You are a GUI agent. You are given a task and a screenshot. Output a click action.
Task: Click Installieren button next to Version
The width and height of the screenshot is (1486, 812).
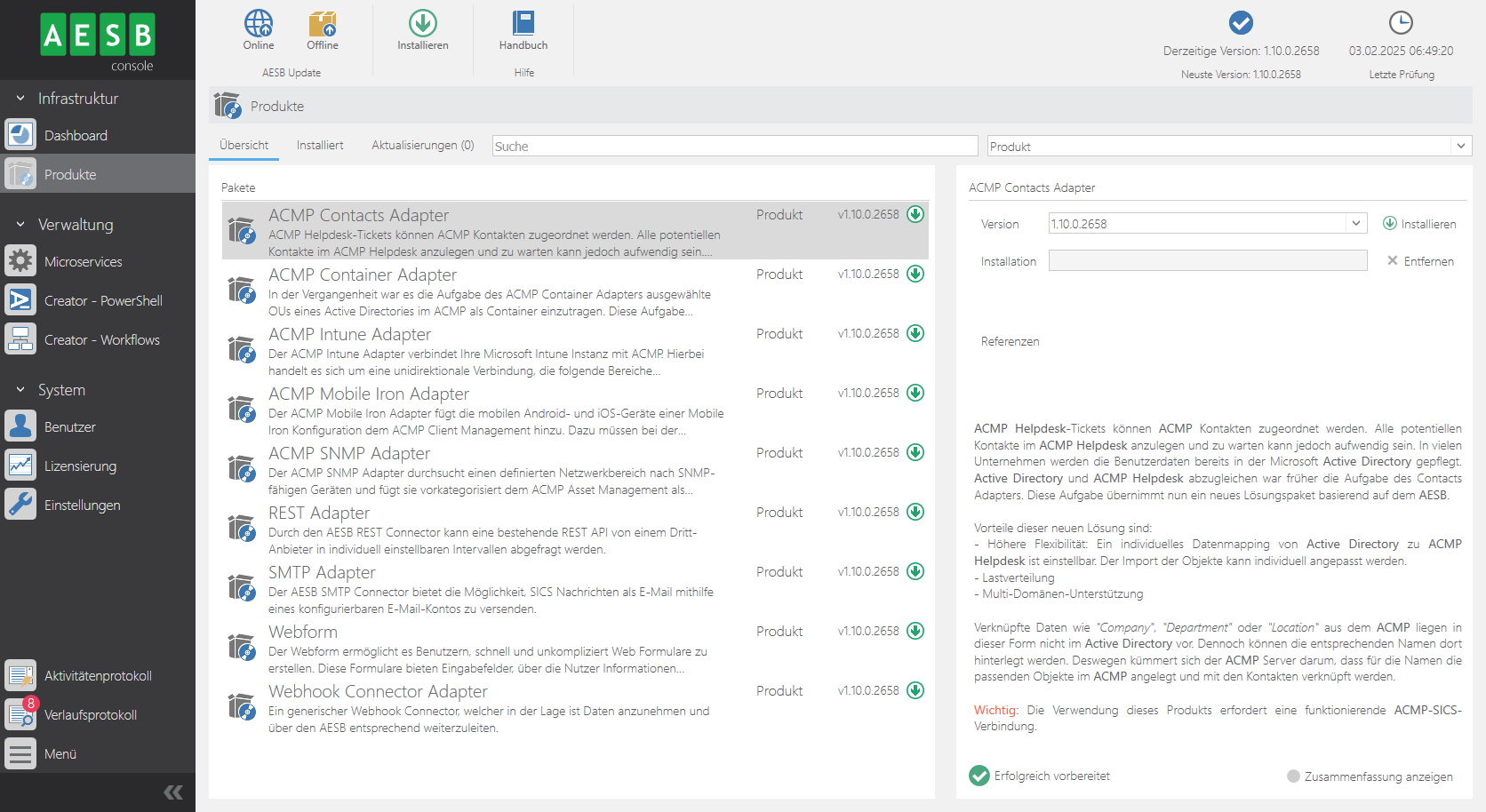pos(1419,224)
